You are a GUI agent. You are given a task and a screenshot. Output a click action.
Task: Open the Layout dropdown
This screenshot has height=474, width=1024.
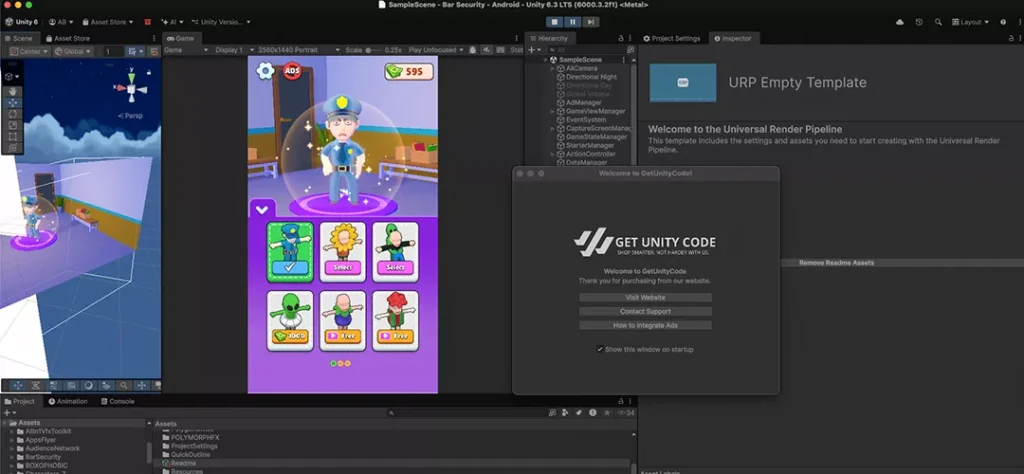[970, 22]
